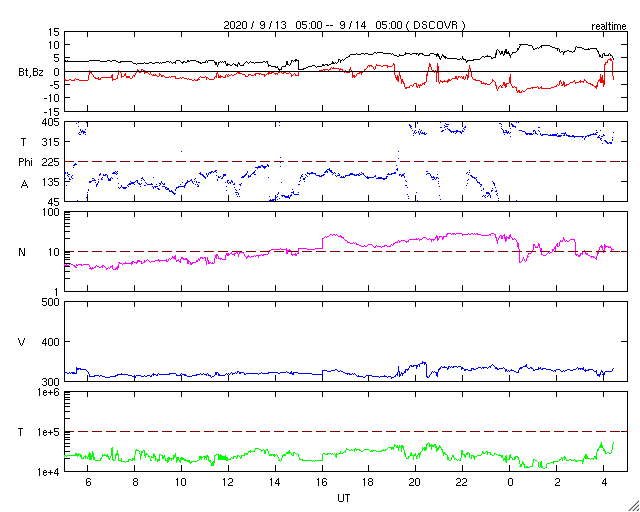Click the 'realtime' label
The image size is (640, 512).
609,27
